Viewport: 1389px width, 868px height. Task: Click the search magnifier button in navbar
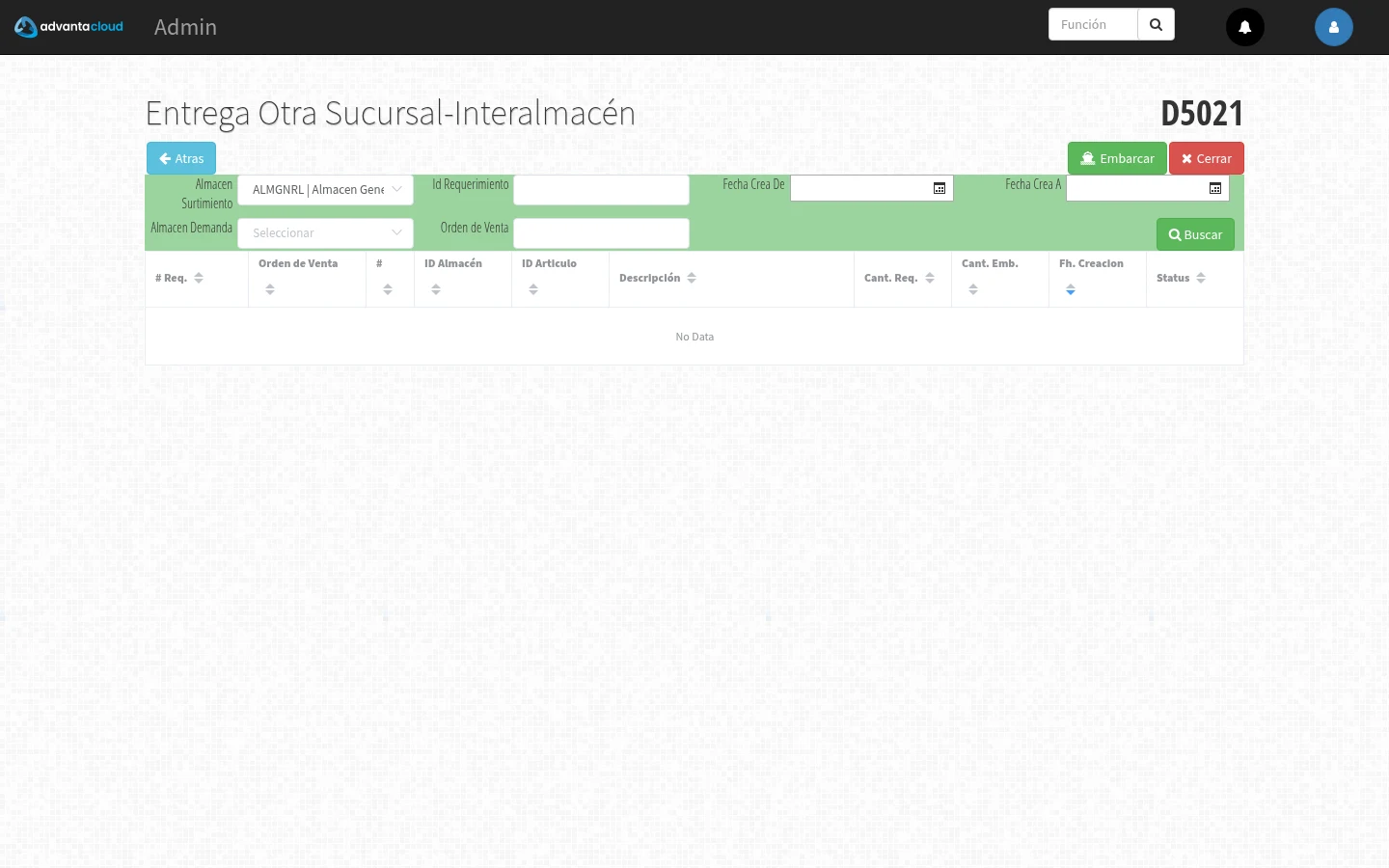point(1156,25)
